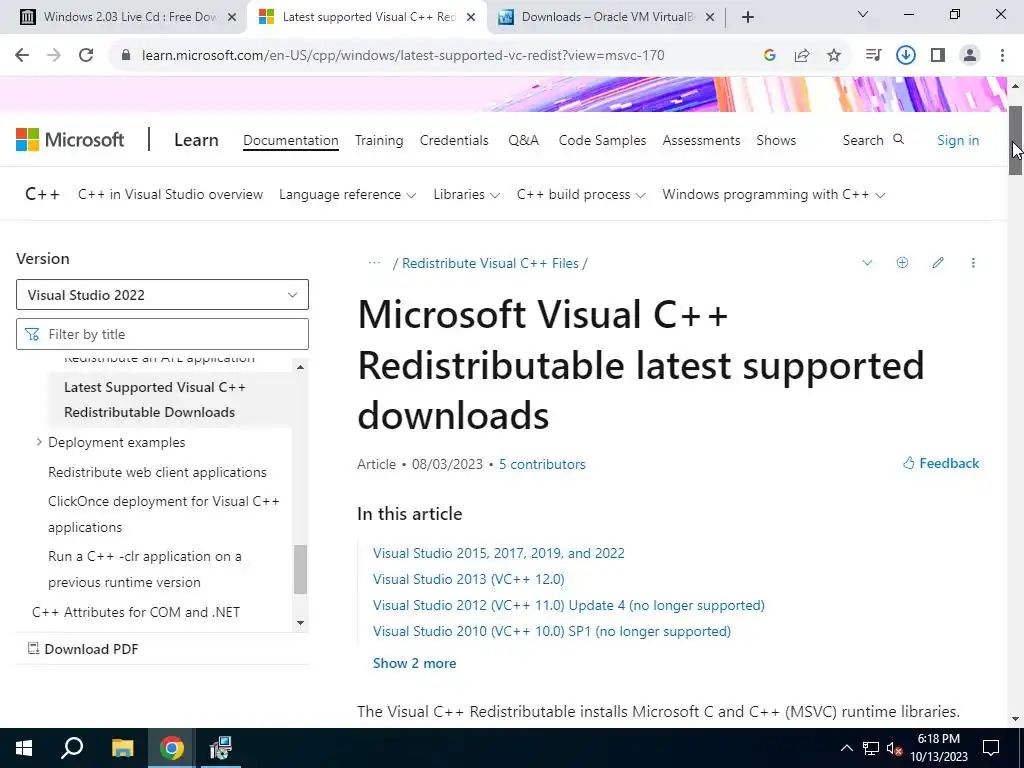Open C++ Attributes for COM and .NET
Viewport: 1024px width, 768px height.
(136, 612)
